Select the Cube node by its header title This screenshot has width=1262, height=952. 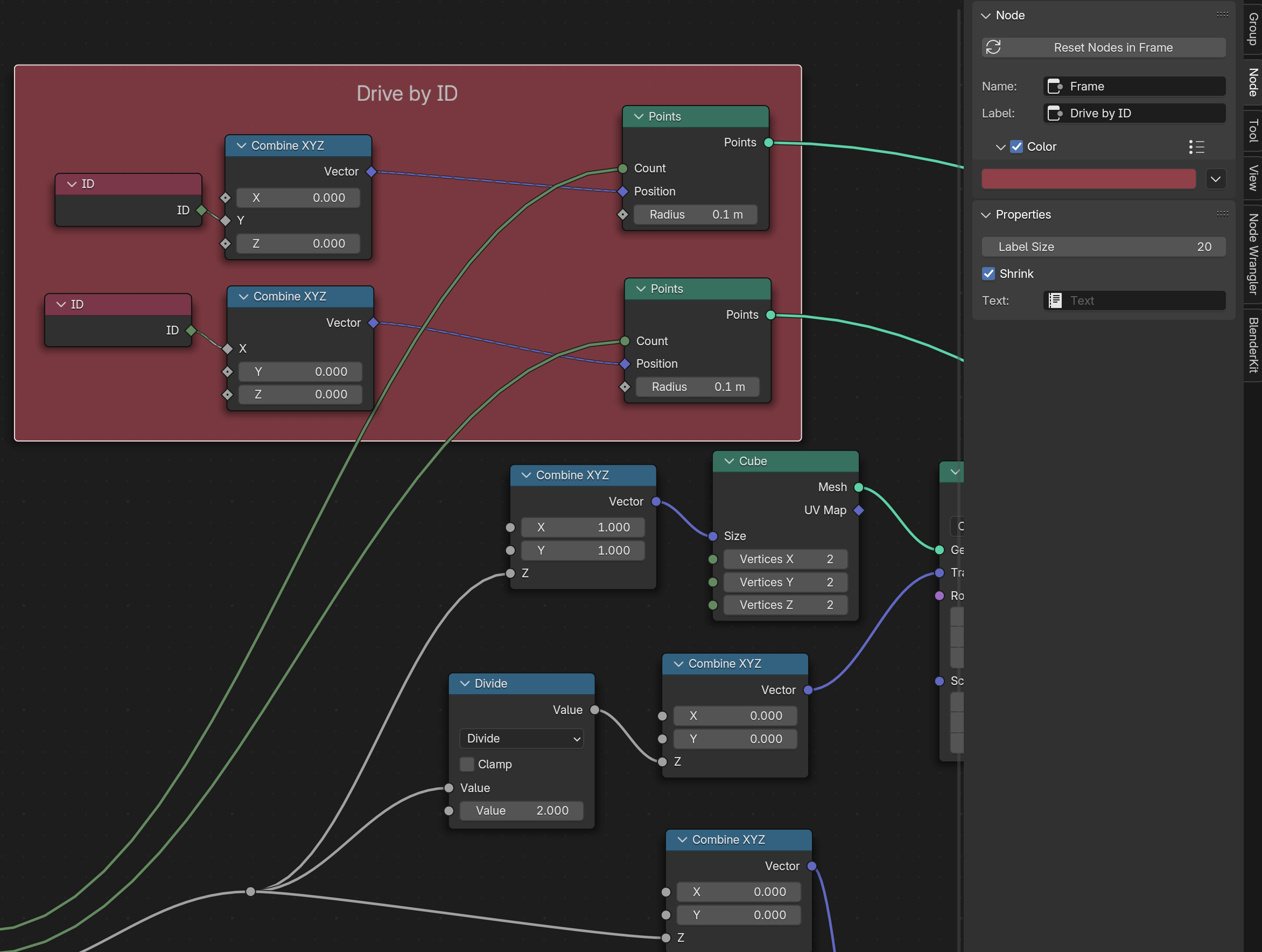click(x=753, y=461)
